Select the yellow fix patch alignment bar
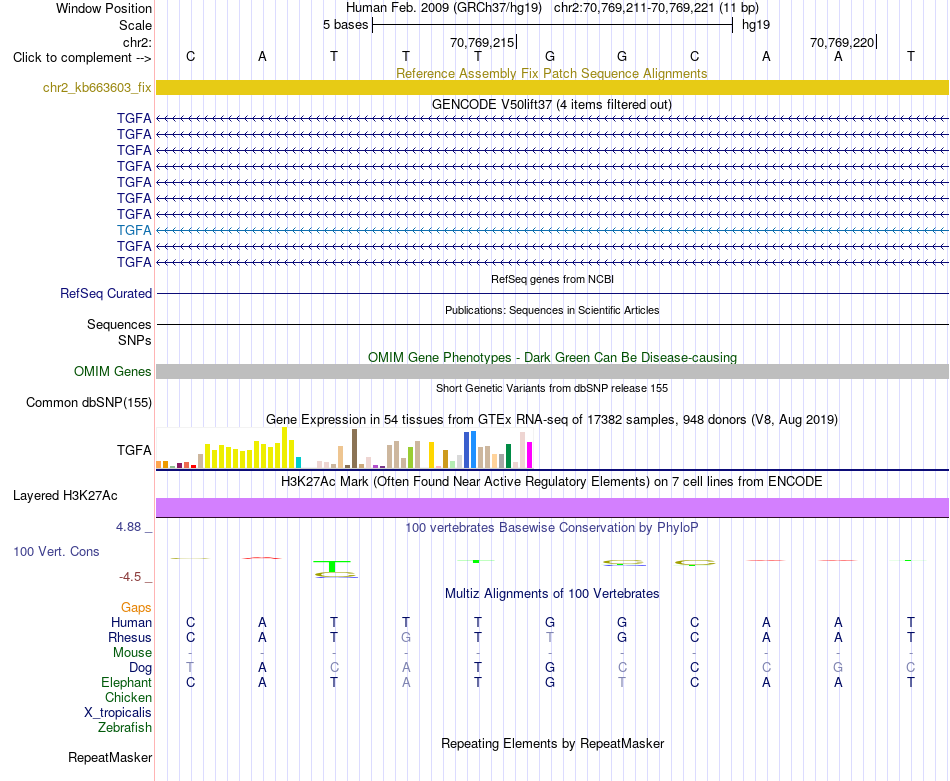 tap(552, 88)
